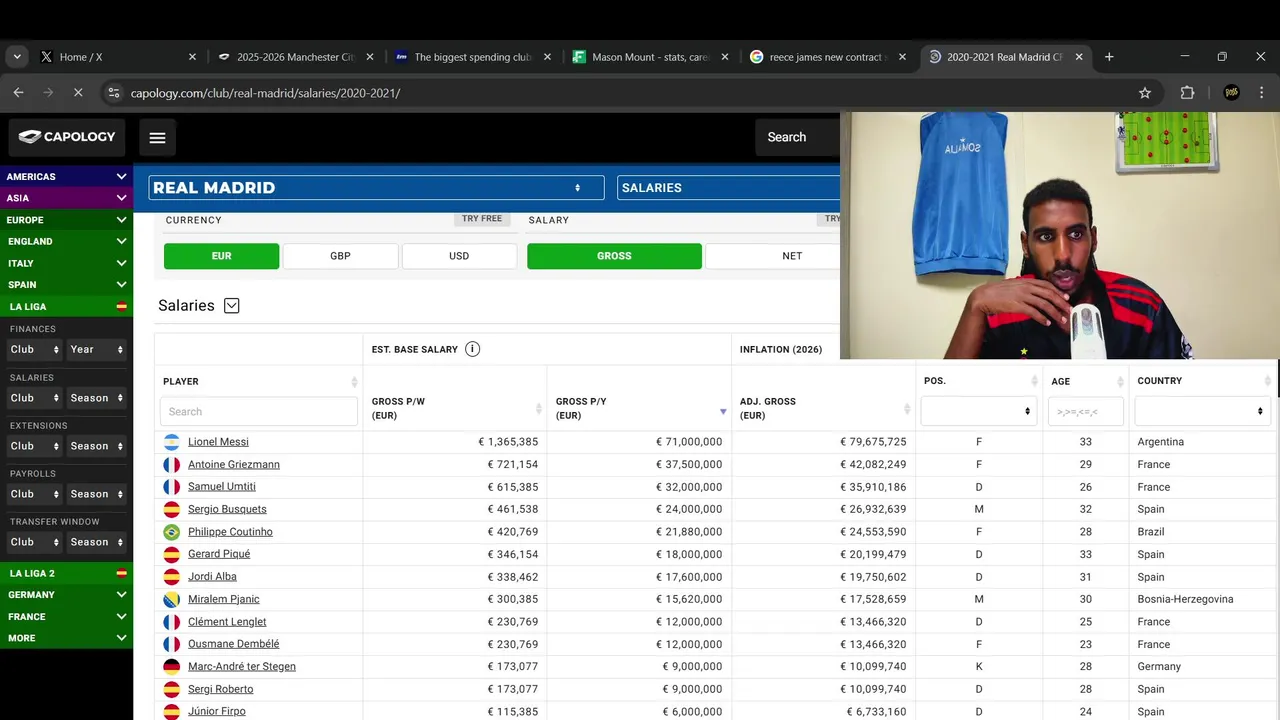1280x720 pixels.
Task: Expand the More menu
Action: pos(66,638)
